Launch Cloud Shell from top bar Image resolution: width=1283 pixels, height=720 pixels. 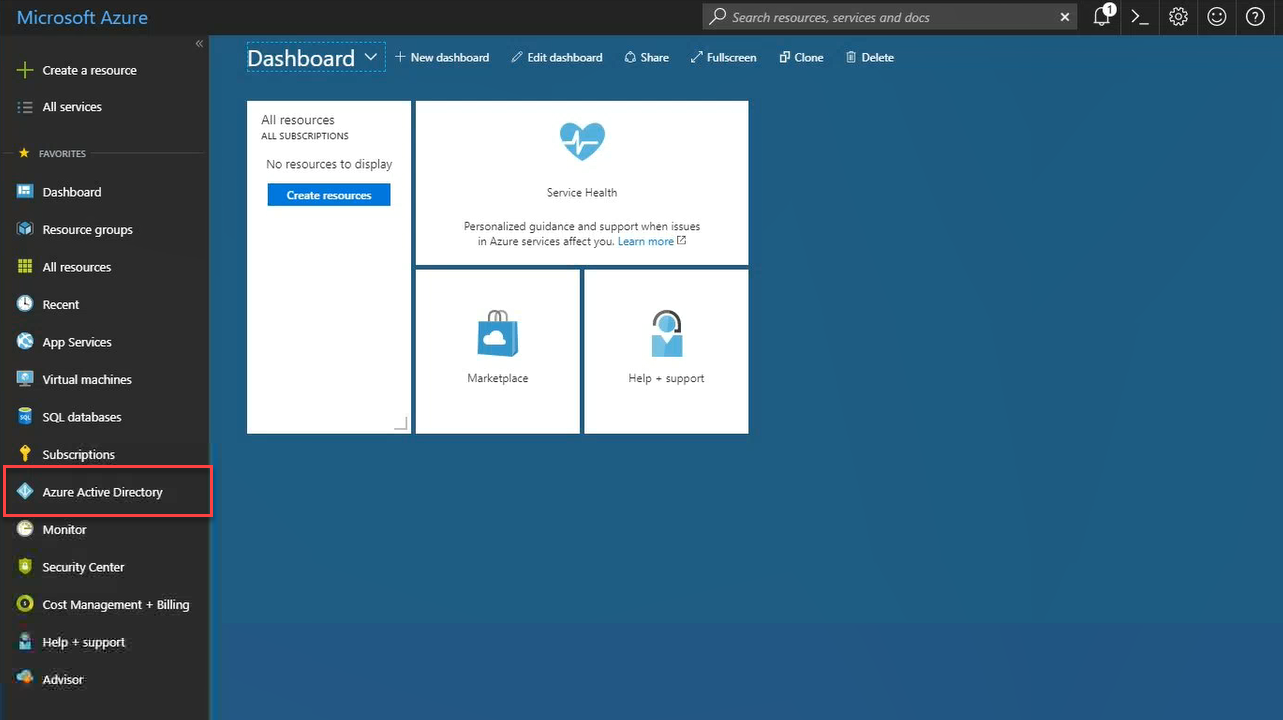[x=1139, y=17]
